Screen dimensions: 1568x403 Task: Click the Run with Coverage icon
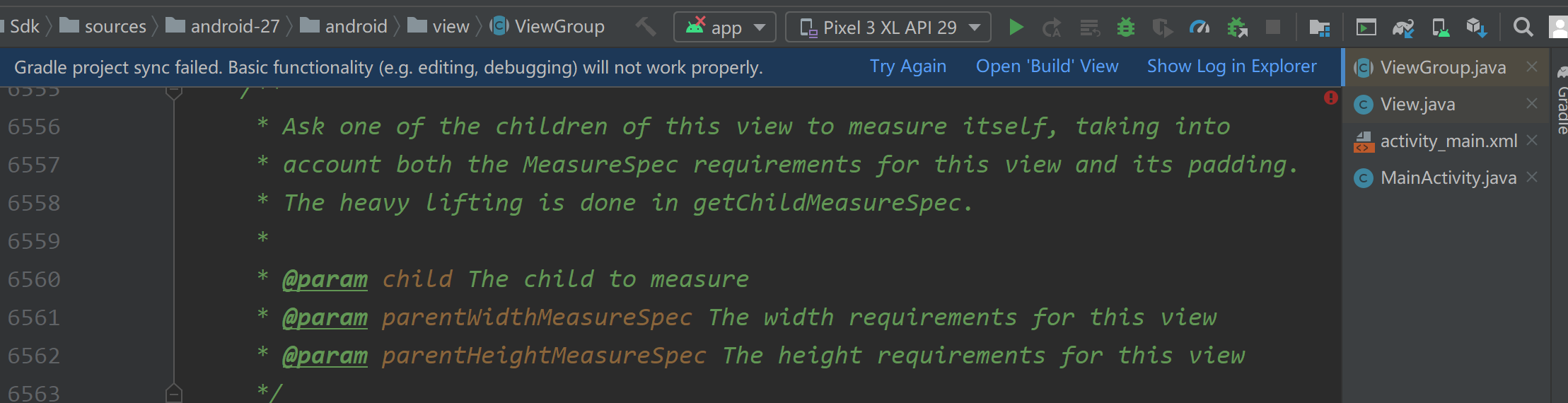pos(1162,28)
